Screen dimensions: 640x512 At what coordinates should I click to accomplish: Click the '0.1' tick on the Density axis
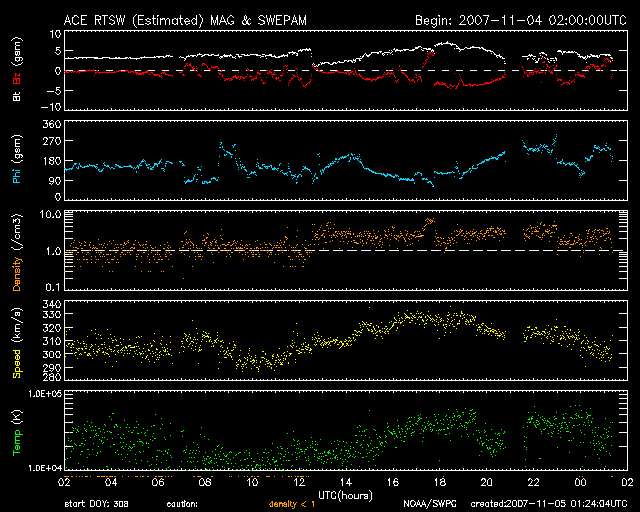click(x=53, y=287)
